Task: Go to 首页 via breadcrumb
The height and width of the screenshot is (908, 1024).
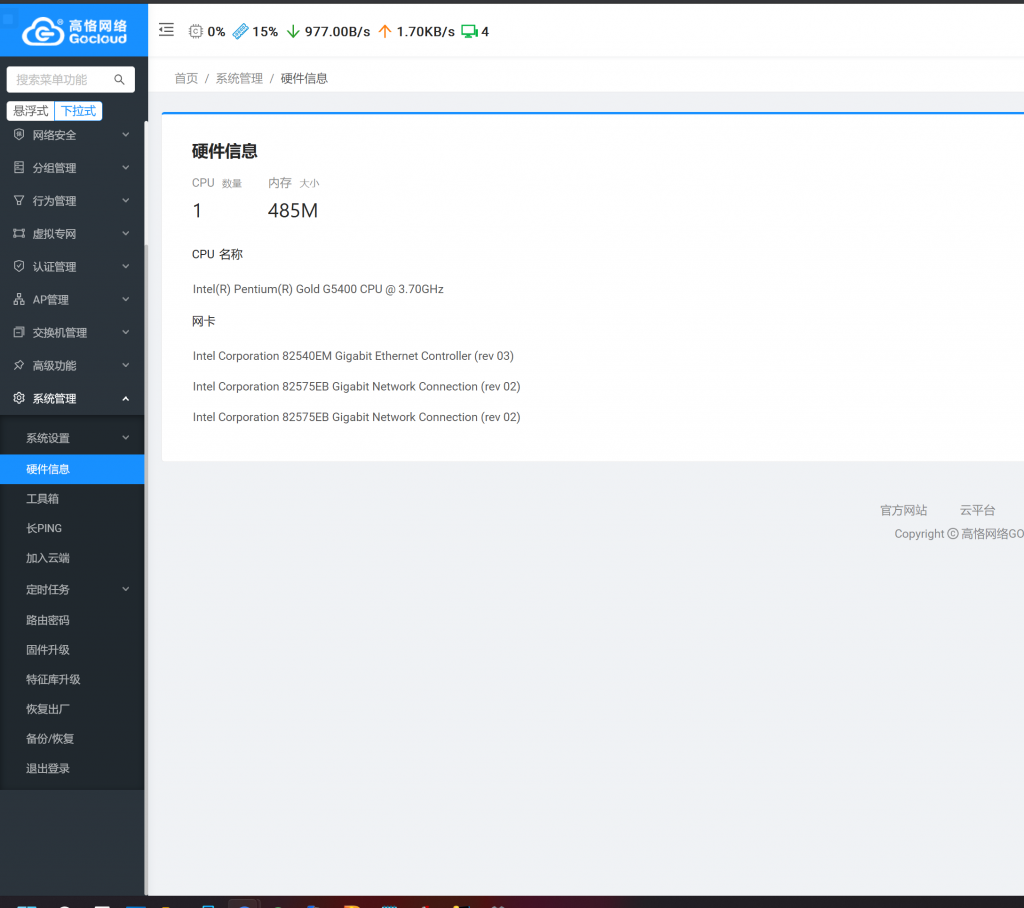Action: coord(186,78)
